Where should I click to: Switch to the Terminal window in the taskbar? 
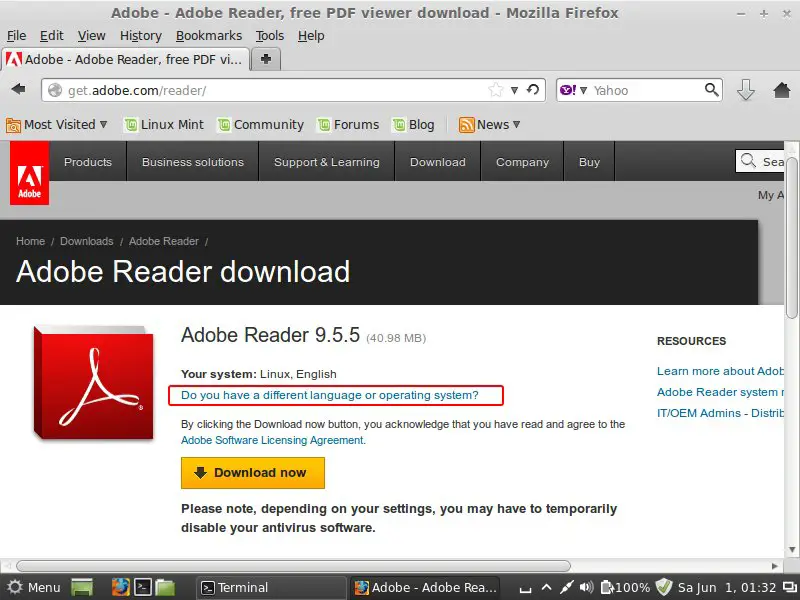pyautogui.click(x=271, y=588)
